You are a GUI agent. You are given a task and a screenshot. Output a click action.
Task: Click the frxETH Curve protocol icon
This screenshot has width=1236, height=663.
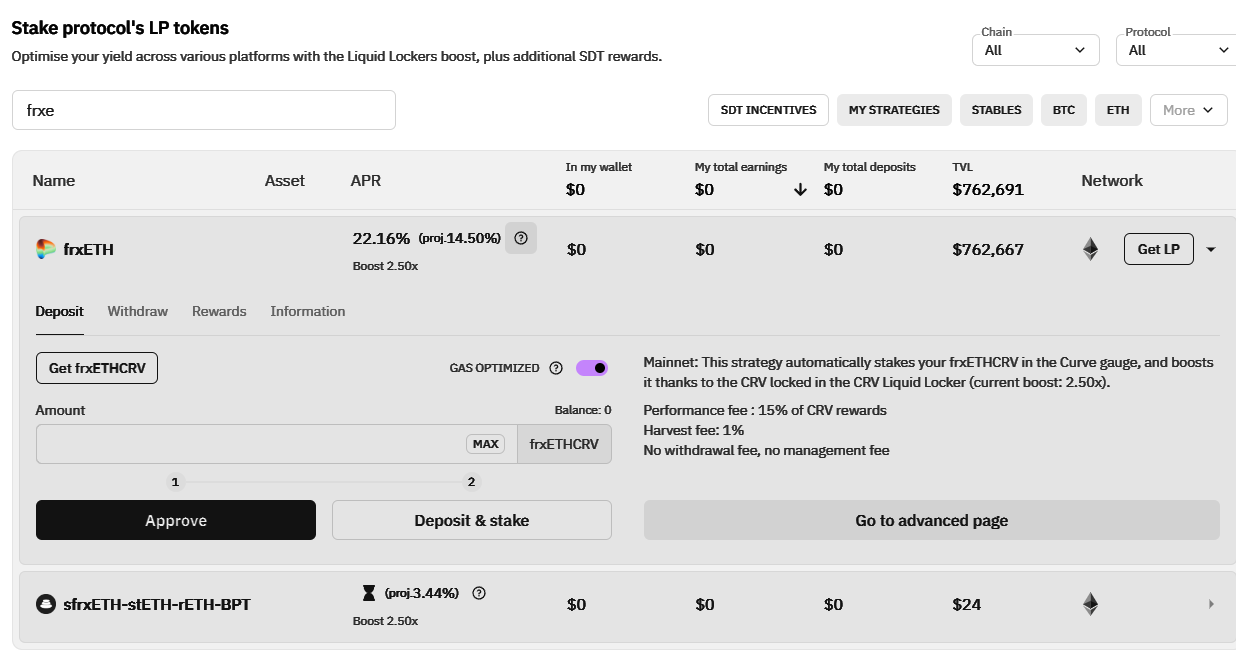pos(46,249)
